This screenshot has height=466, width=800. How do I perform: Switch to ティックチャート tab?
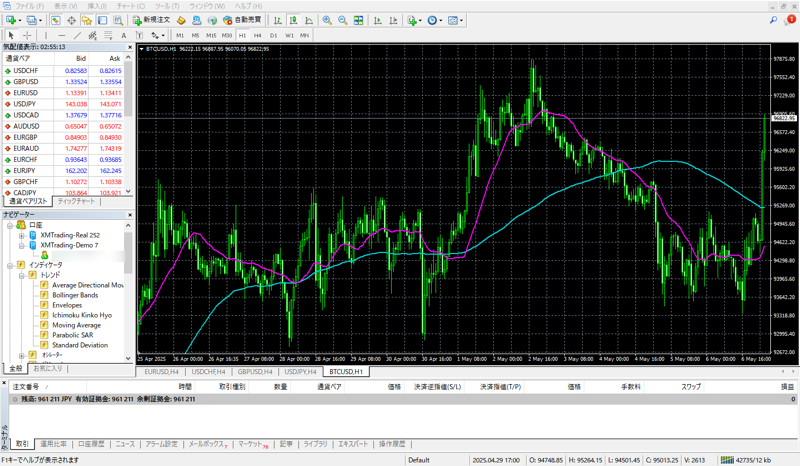76,201
